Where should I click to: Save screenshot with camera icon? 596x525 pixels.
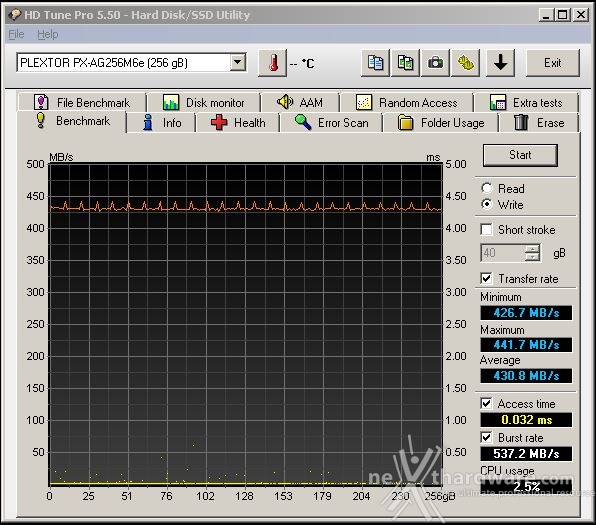pyautogui.click(x=435, y=63)
